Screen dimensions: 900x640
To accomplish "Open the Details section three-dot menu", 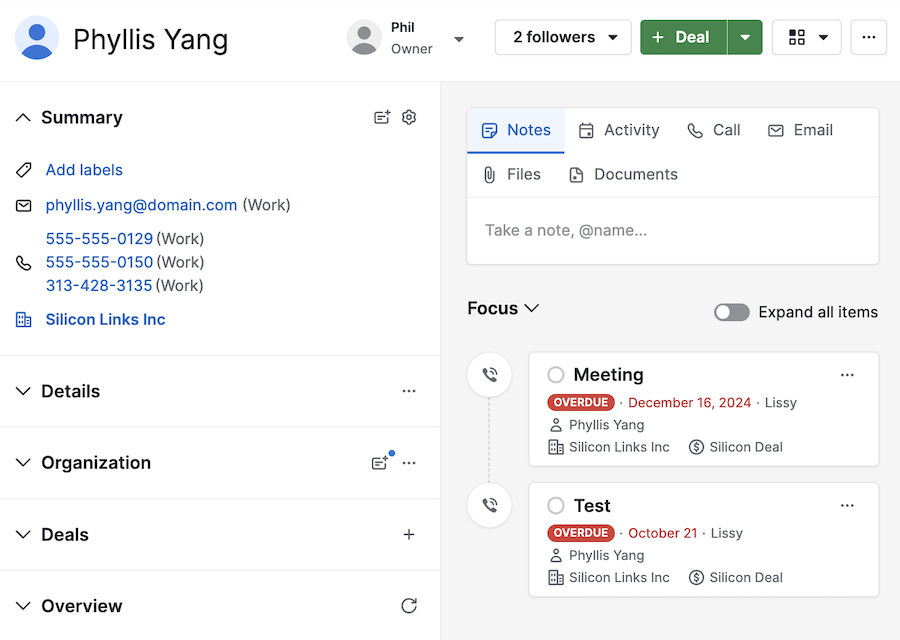I will tap(409, 391).
